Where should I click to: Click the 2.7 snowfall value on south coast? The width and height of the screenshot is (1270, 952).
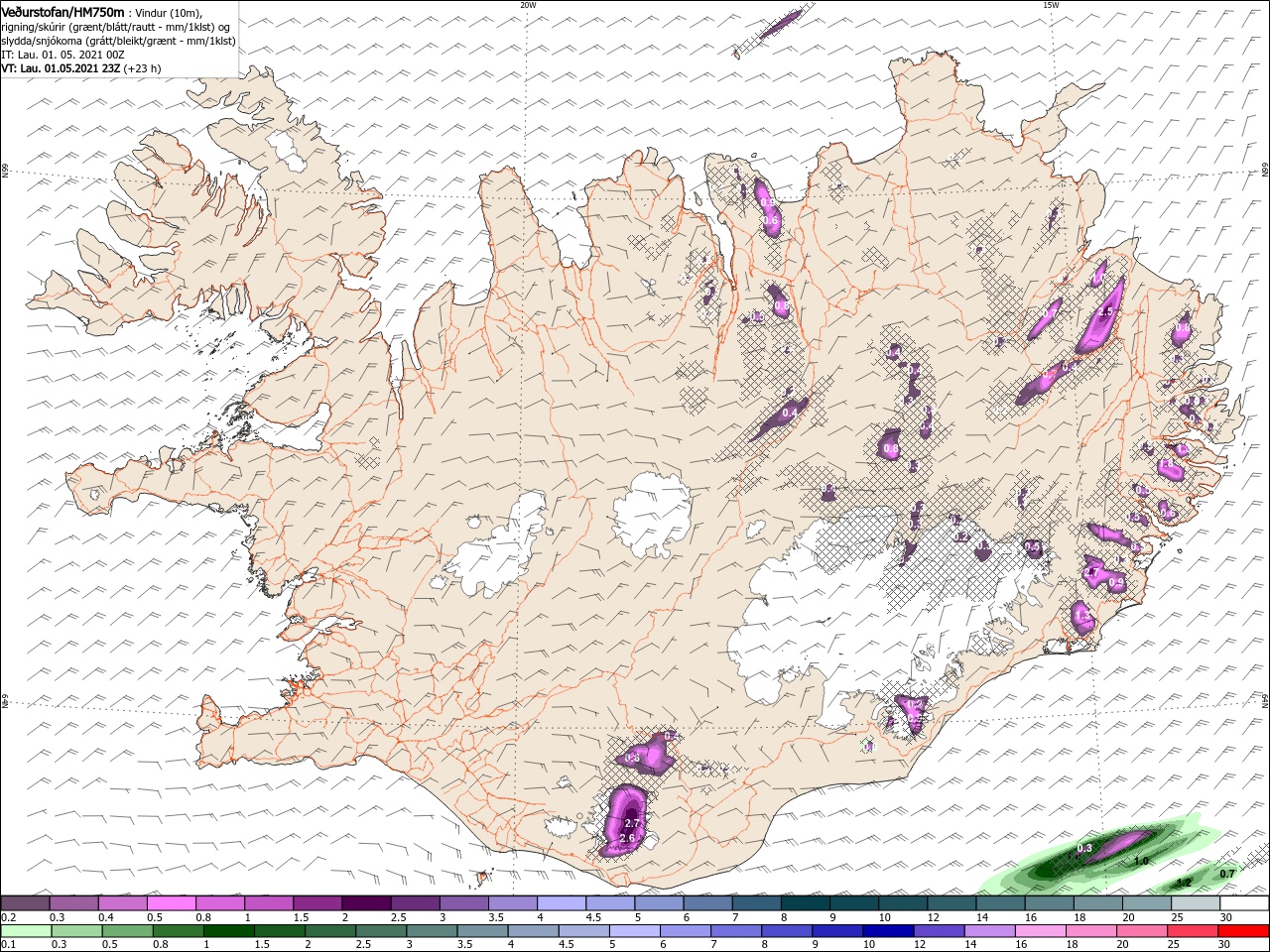pos(634,823)
